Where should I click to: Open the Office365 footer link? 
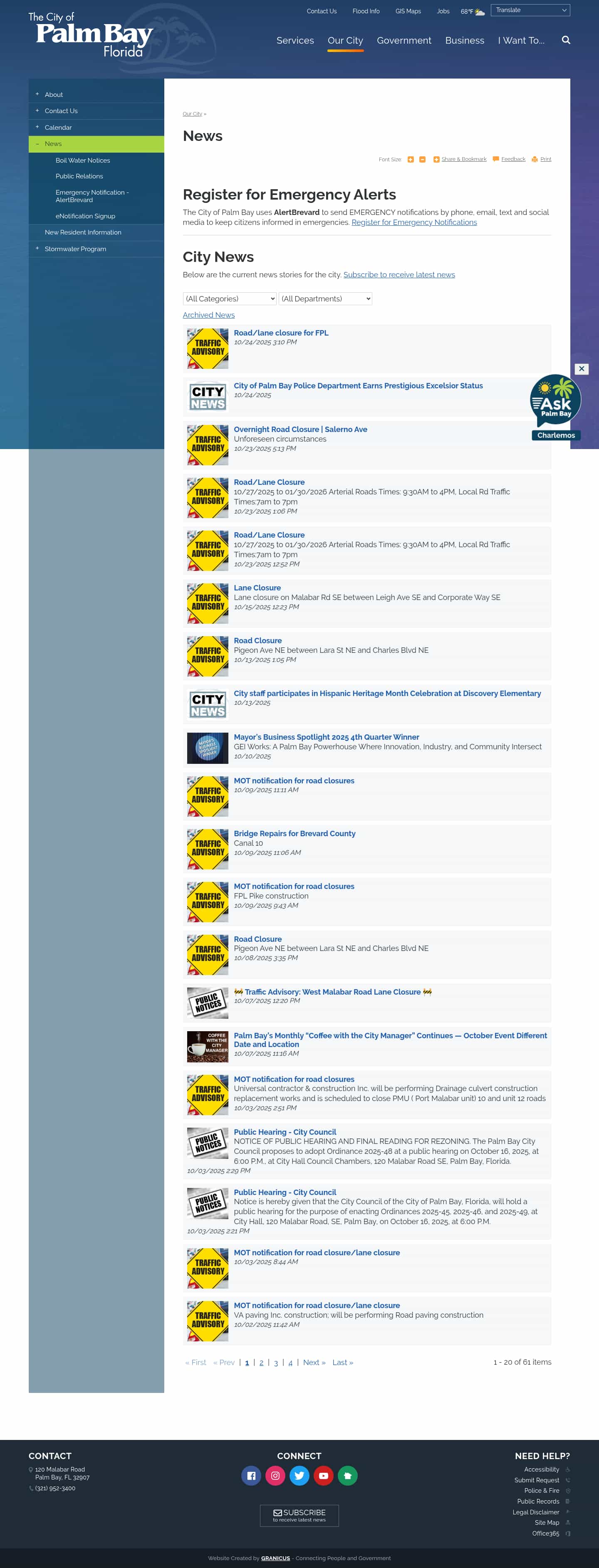545,1533
